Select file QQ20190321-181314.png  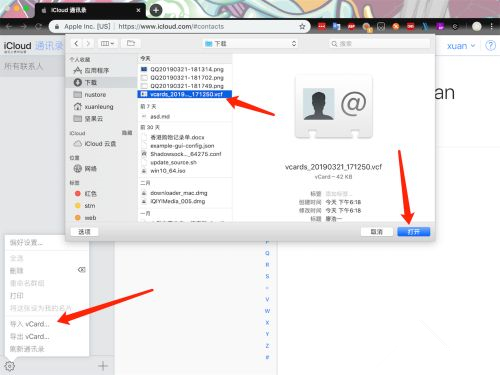point(185,69)
